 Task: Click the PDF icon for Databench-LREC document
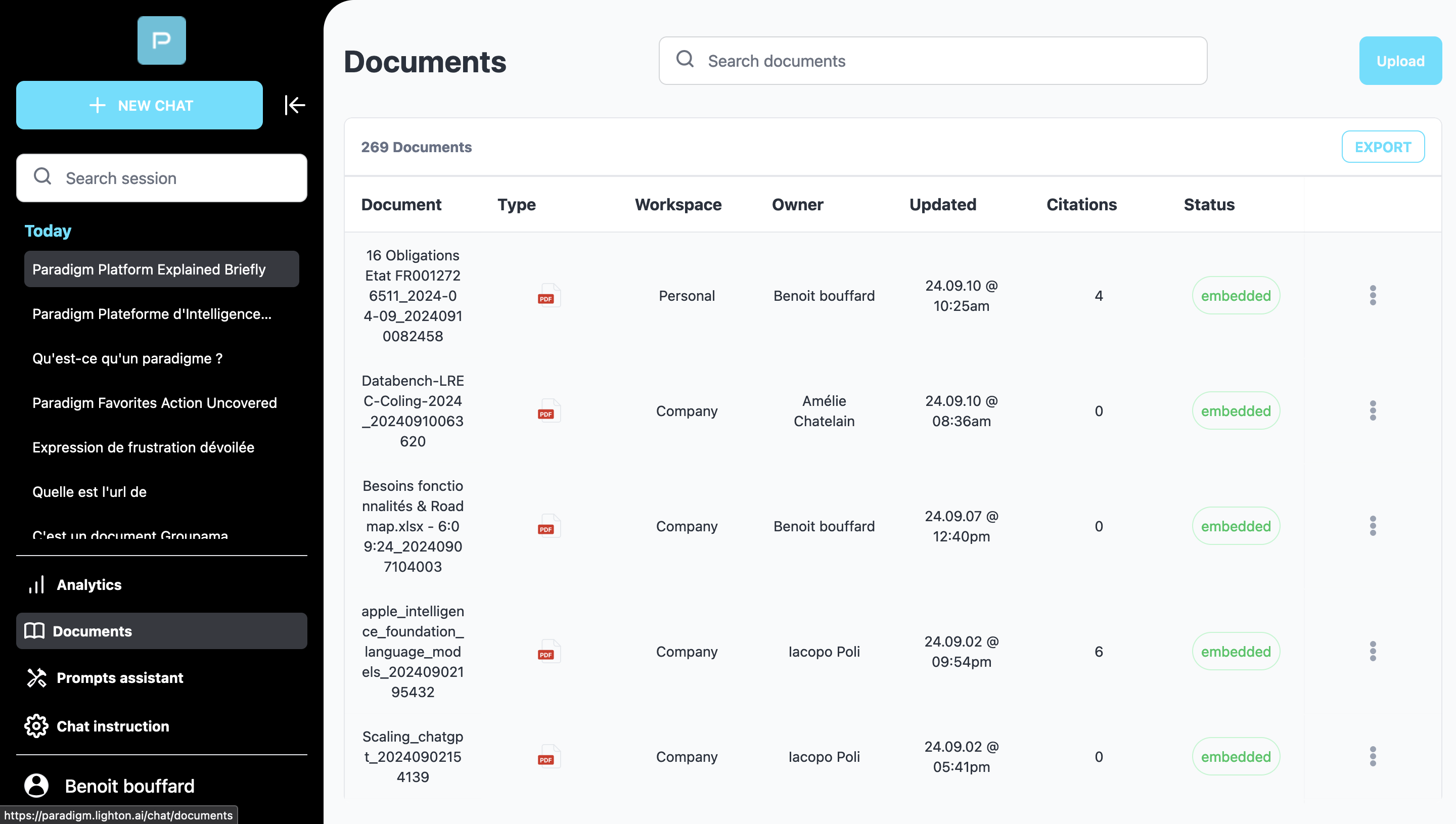pos(547,411)
